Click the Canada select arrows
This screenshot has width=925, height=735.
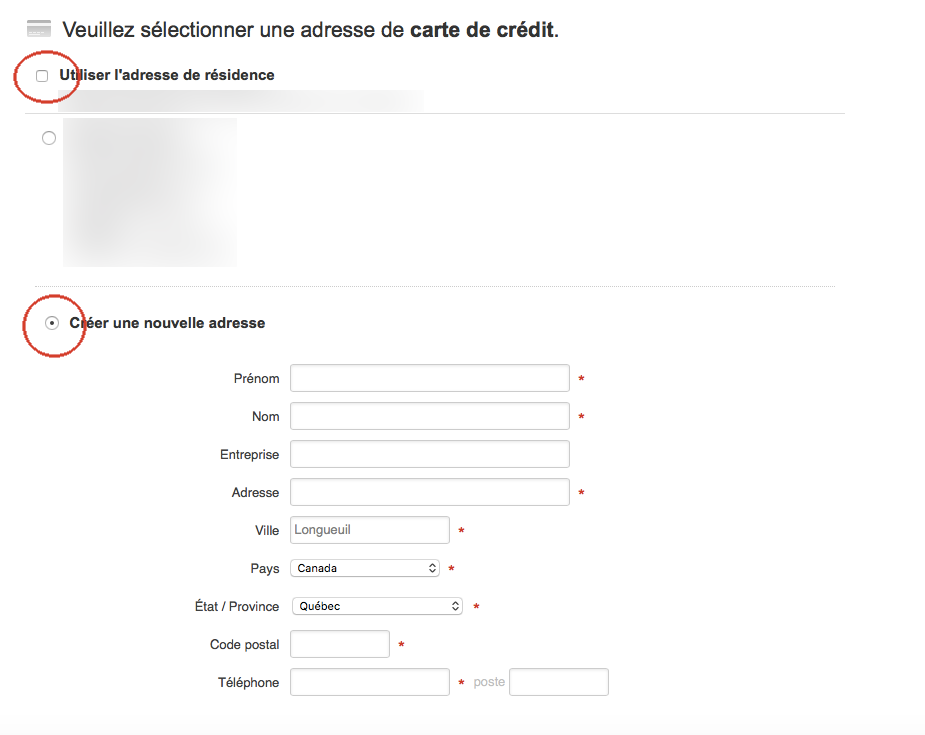click(432, 568)
